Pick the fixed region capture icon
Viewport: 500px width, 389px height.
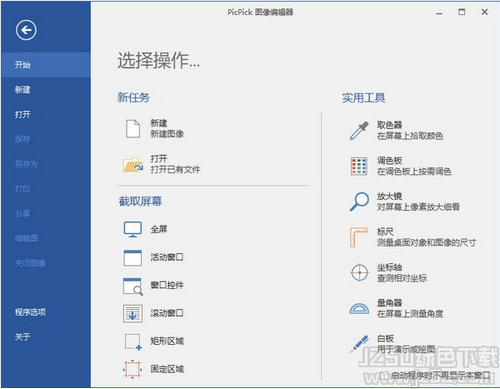pos(133,369)
